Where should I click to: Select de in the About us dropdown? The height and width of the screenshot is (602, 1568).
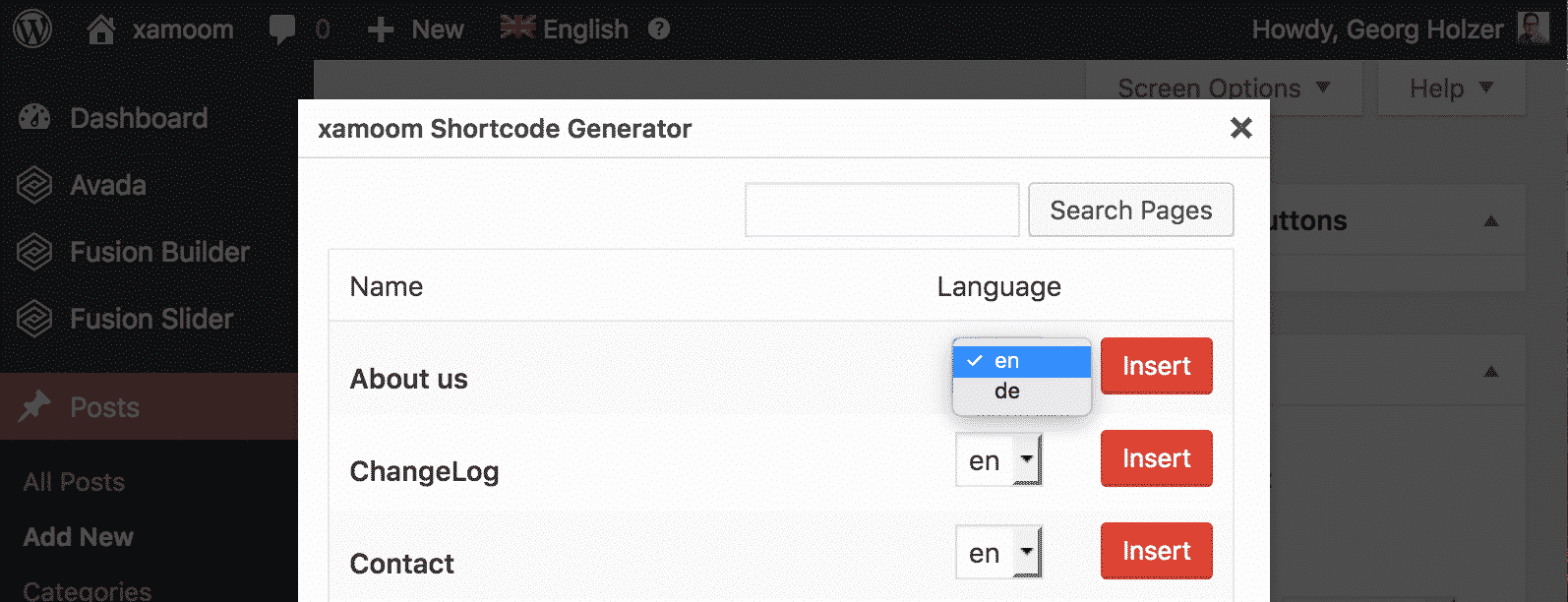[1022, 391]
